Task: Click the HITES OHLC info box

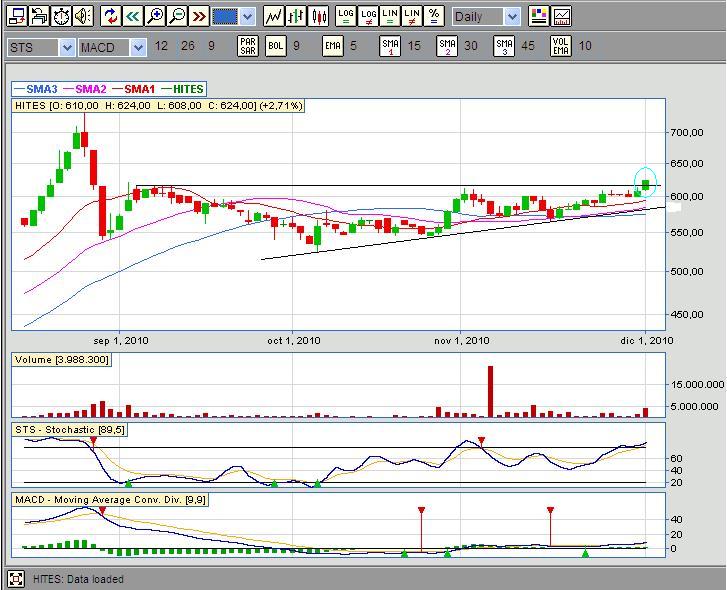Action: click(x=159, y=106)
